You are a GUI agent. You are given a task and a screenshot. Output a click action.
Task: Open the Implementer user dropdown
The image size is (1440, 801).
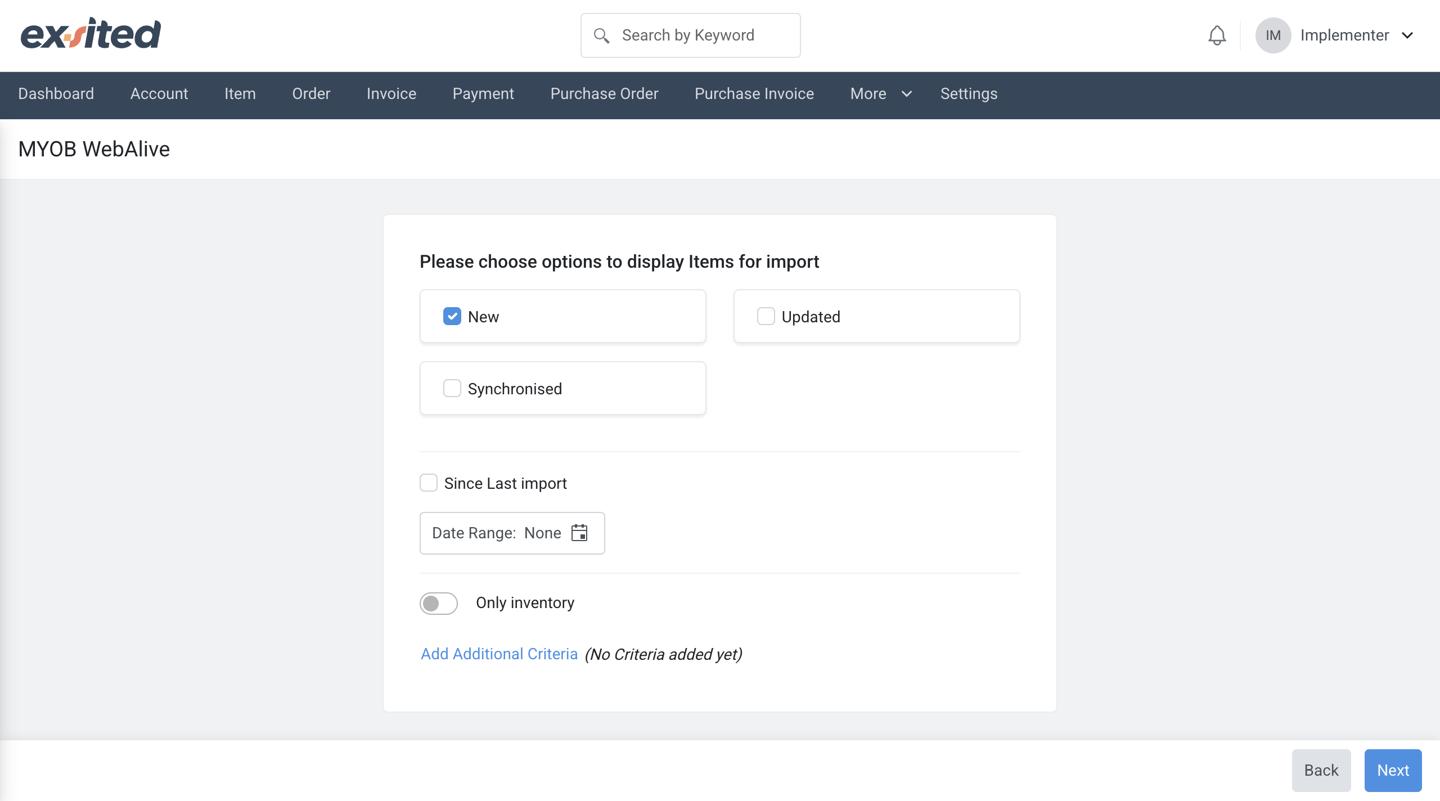[x=1357, y=35]
